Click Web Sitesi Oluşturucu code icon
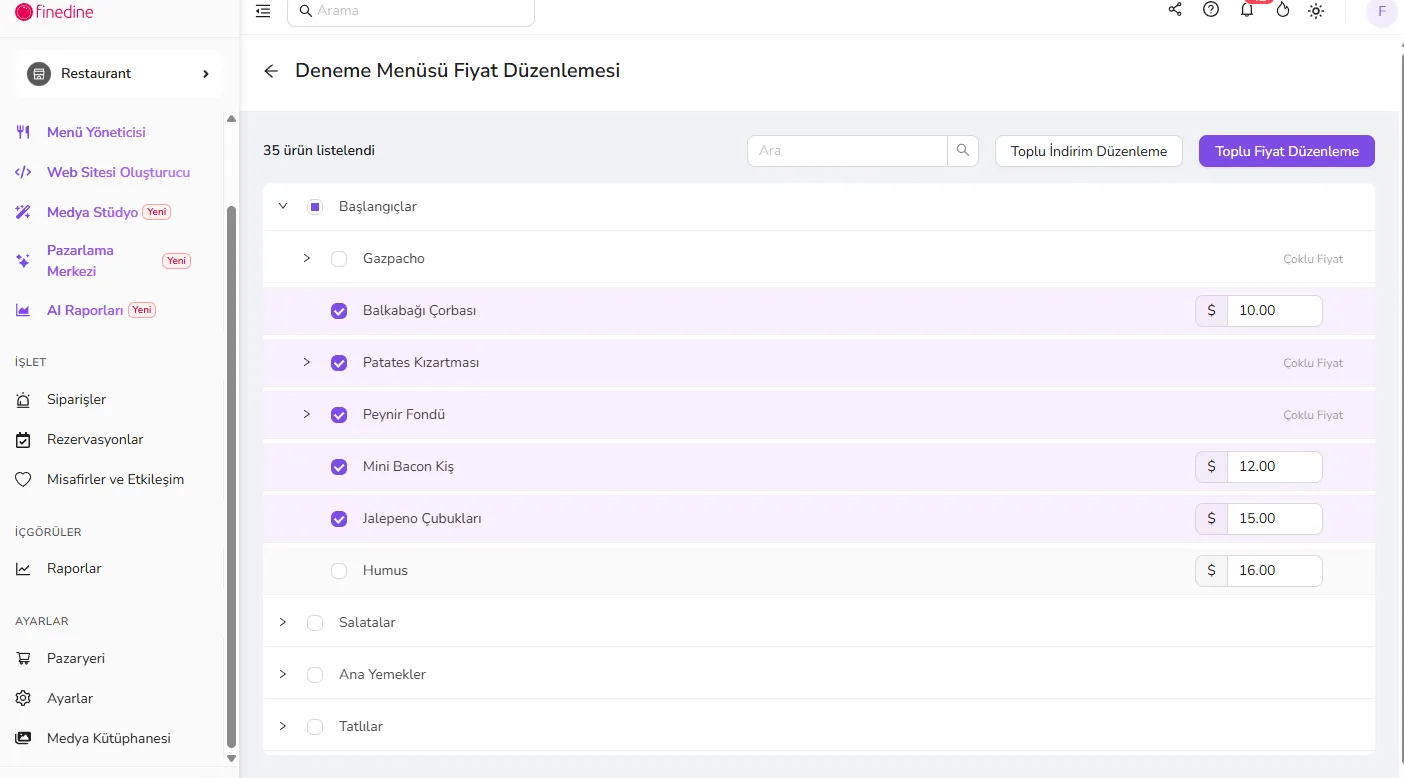Image resolution: width=1404 pixels, height=778 pixels. (23, 172)
